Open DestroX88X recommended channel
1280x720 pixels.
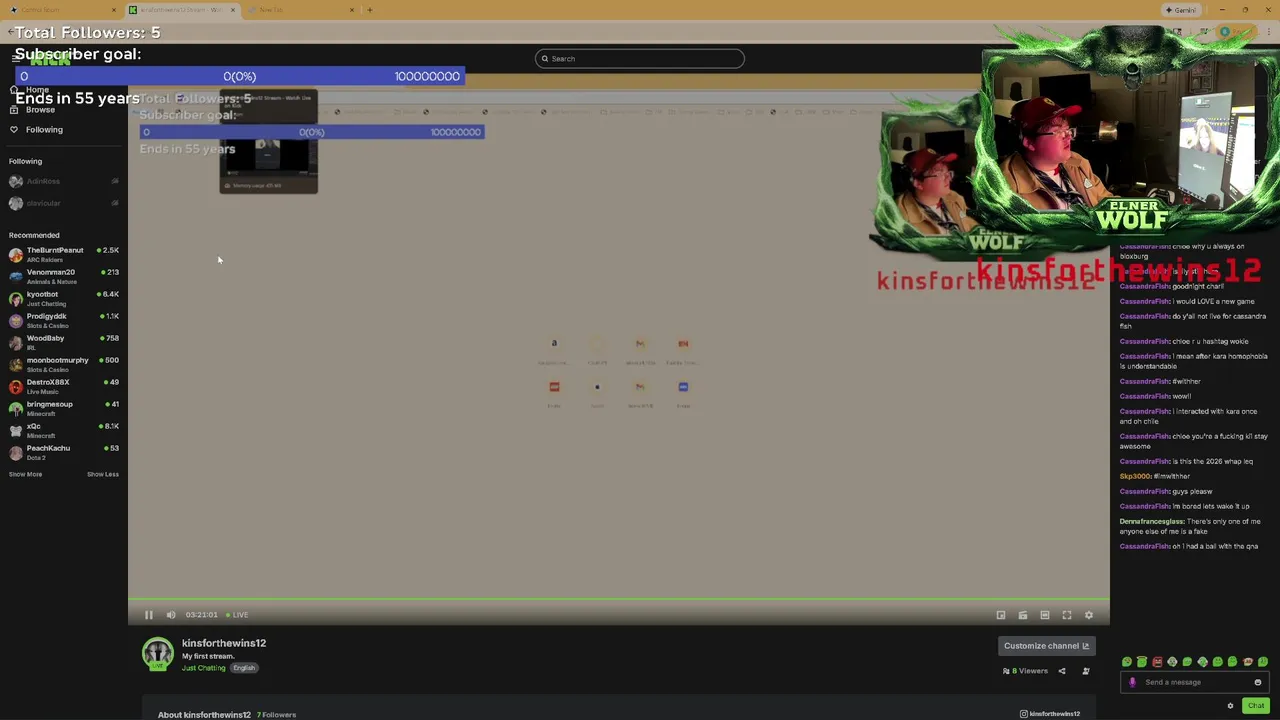tap(64, 386)
